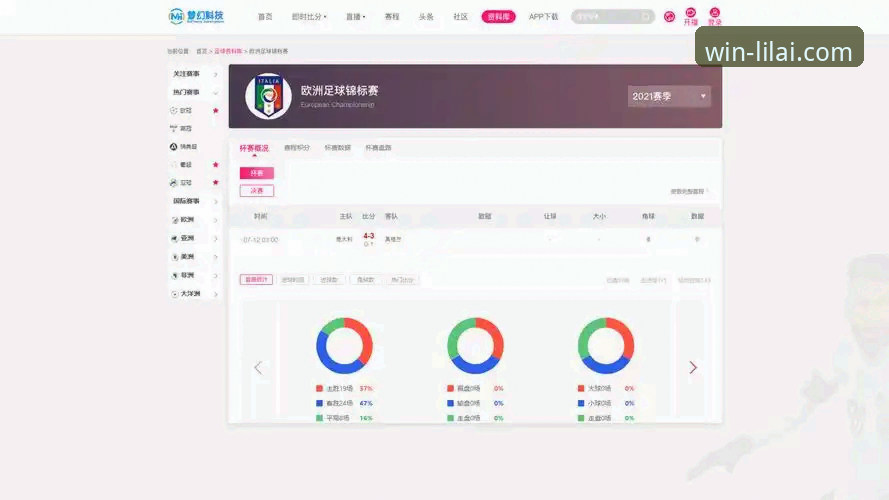Switch to the 杯赛数据 tab
Viewport: 889px width, 500px height.
tap(337, 148)
